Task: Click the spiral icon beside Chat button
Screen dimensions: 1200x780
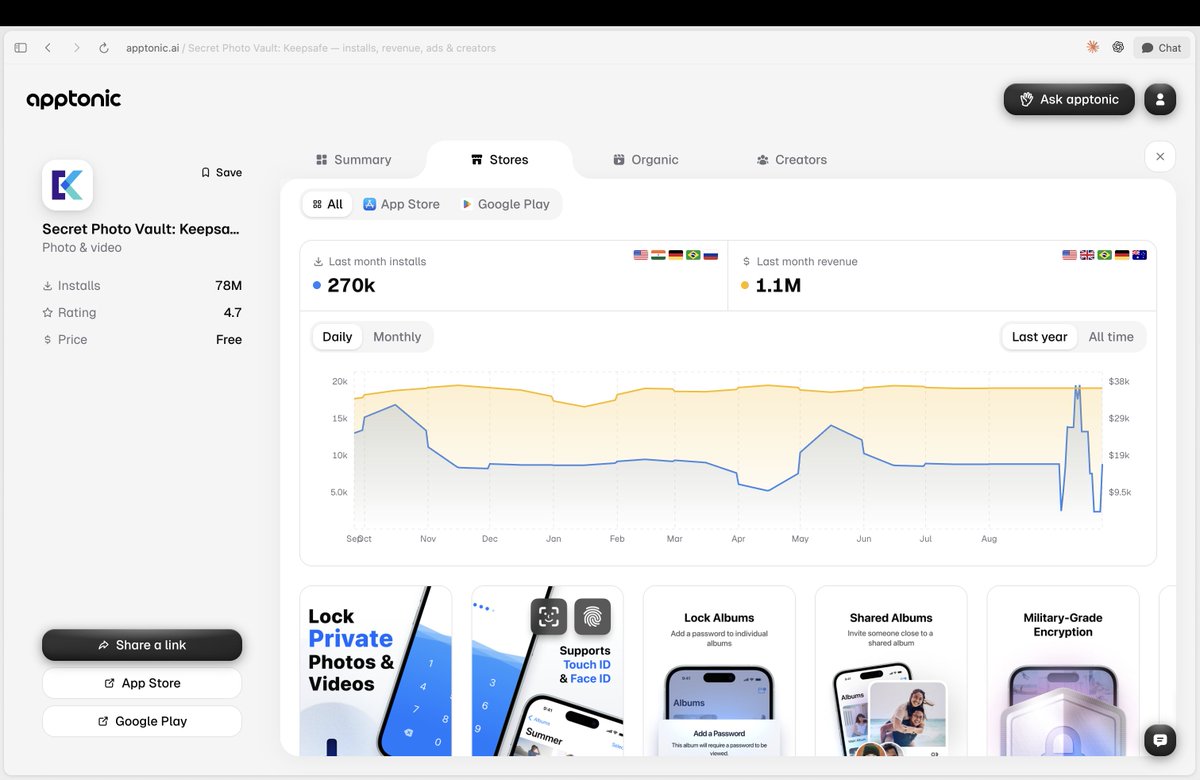Action: (1118, 47)
